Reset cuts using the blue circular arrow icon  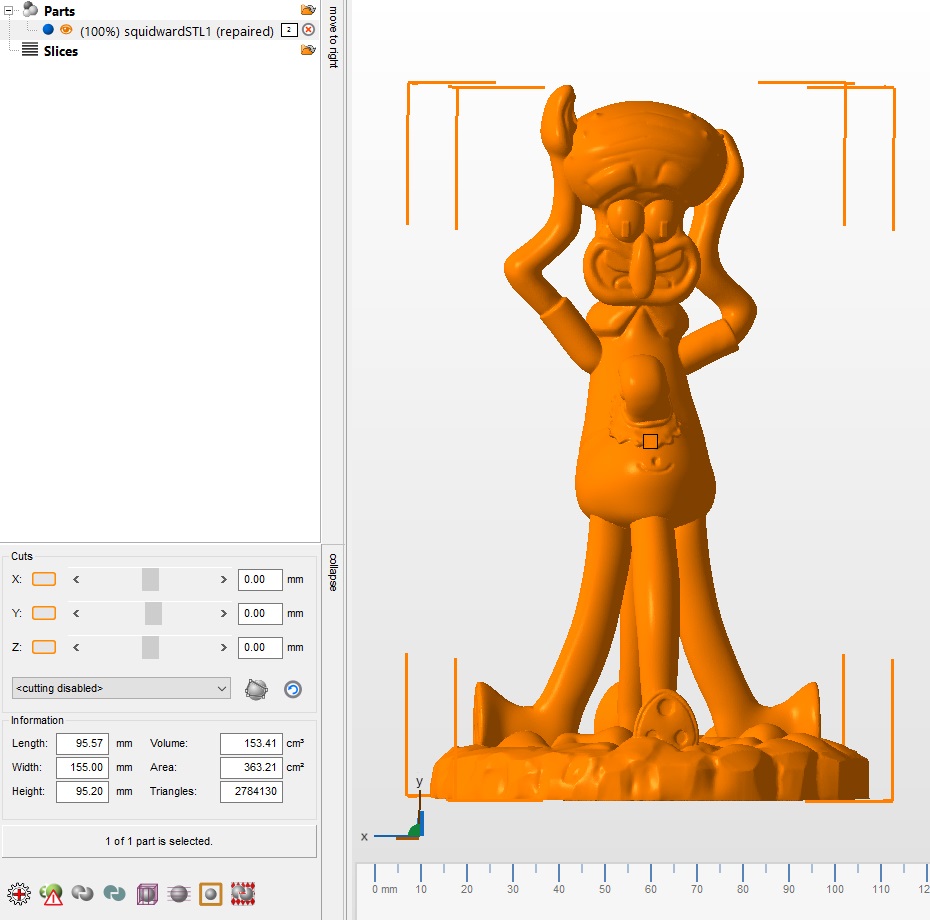(x=292, y=688)
